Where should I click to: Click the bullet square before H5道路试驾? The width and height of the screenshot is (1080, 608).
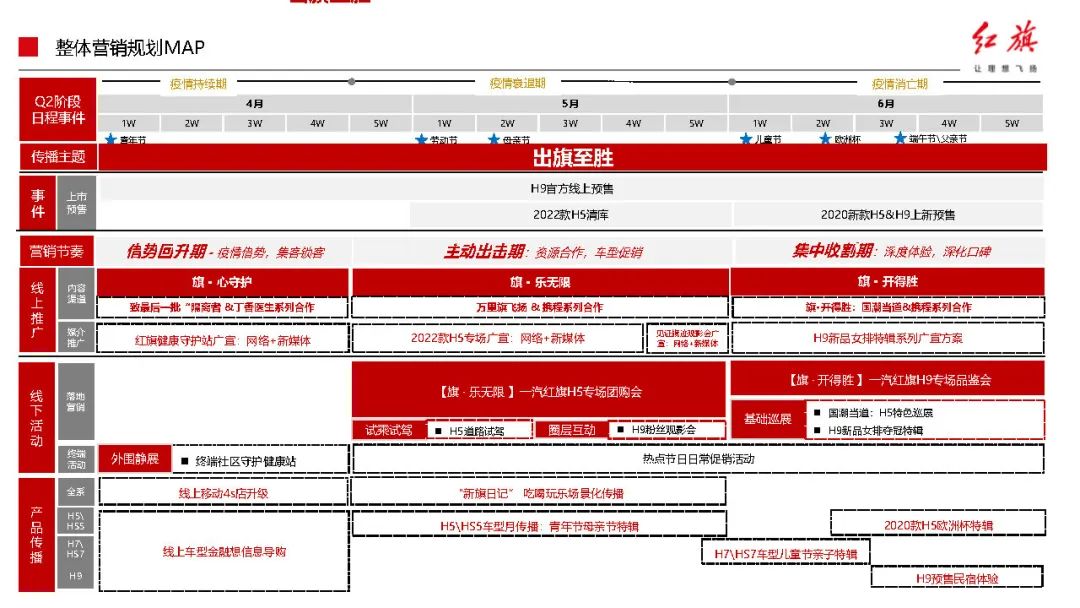click(438, 430)
